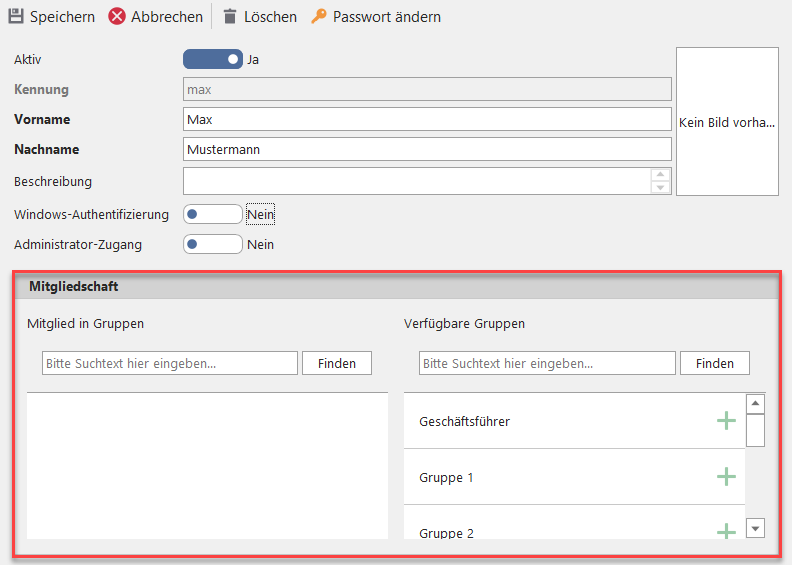Viewport: 792px width, 565px height.
Task: Click the Löschen trash can icon
Action: coord(230,17)
